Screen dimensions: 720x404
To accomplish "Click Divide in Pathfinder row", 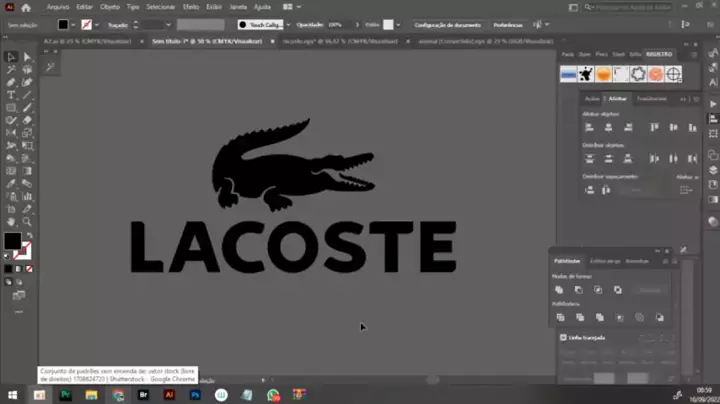I will [560, 317].
